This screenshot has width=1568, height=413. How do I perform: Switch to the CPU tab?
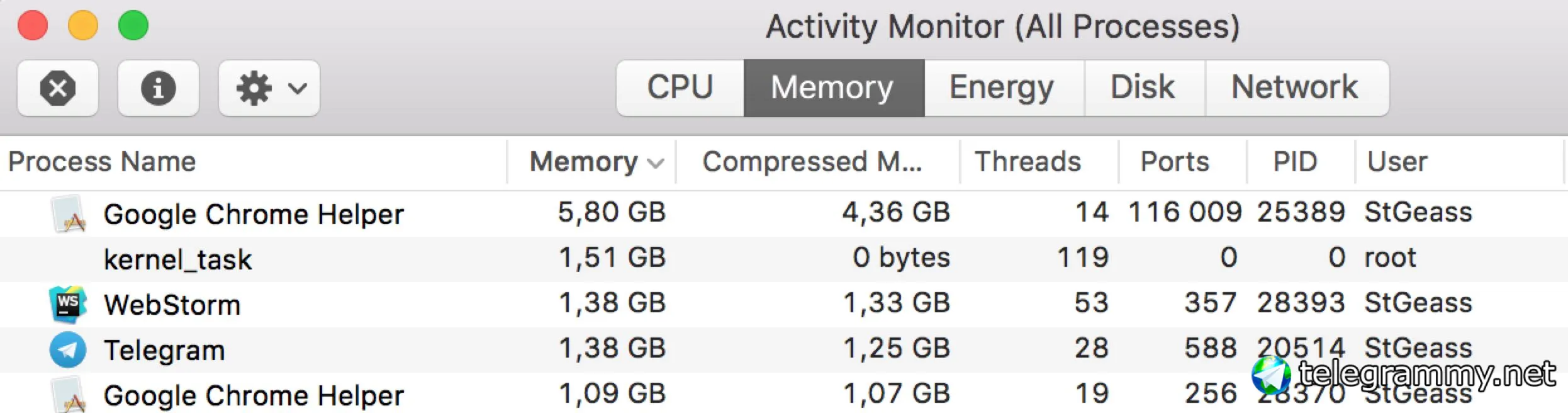coord(680,88)
